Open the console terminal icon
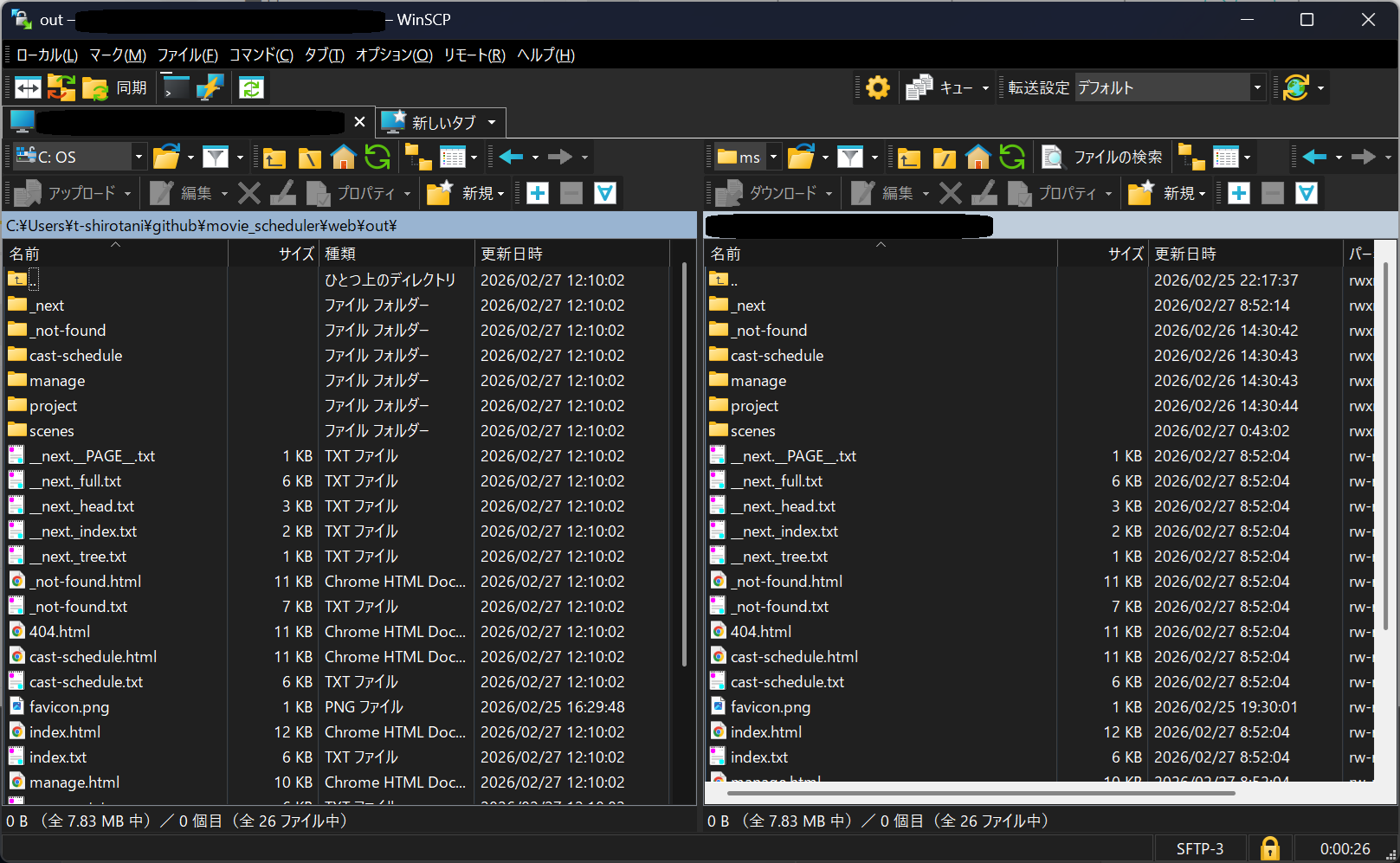The image size is (1400, 863). pos(176,87)
